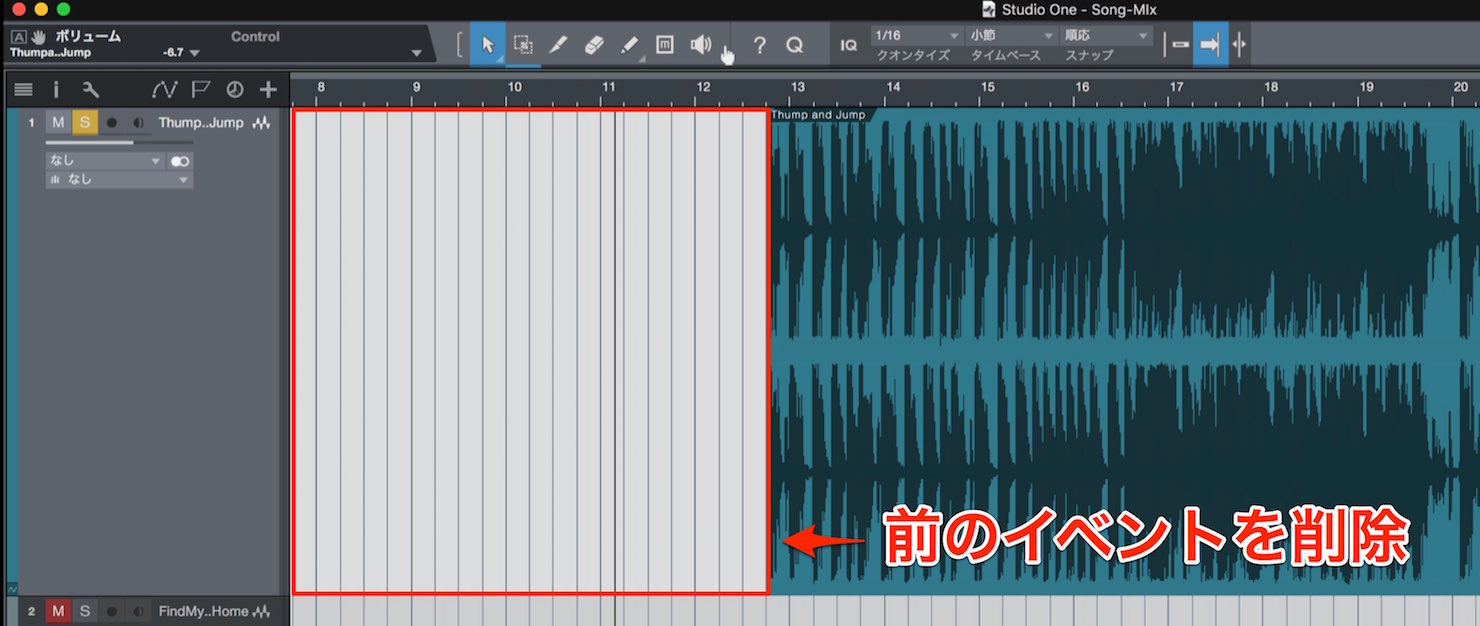Adjust the Thump..Jump track volume slider
This screenshot has width=1480, height=626.
[x=119, y=142]
